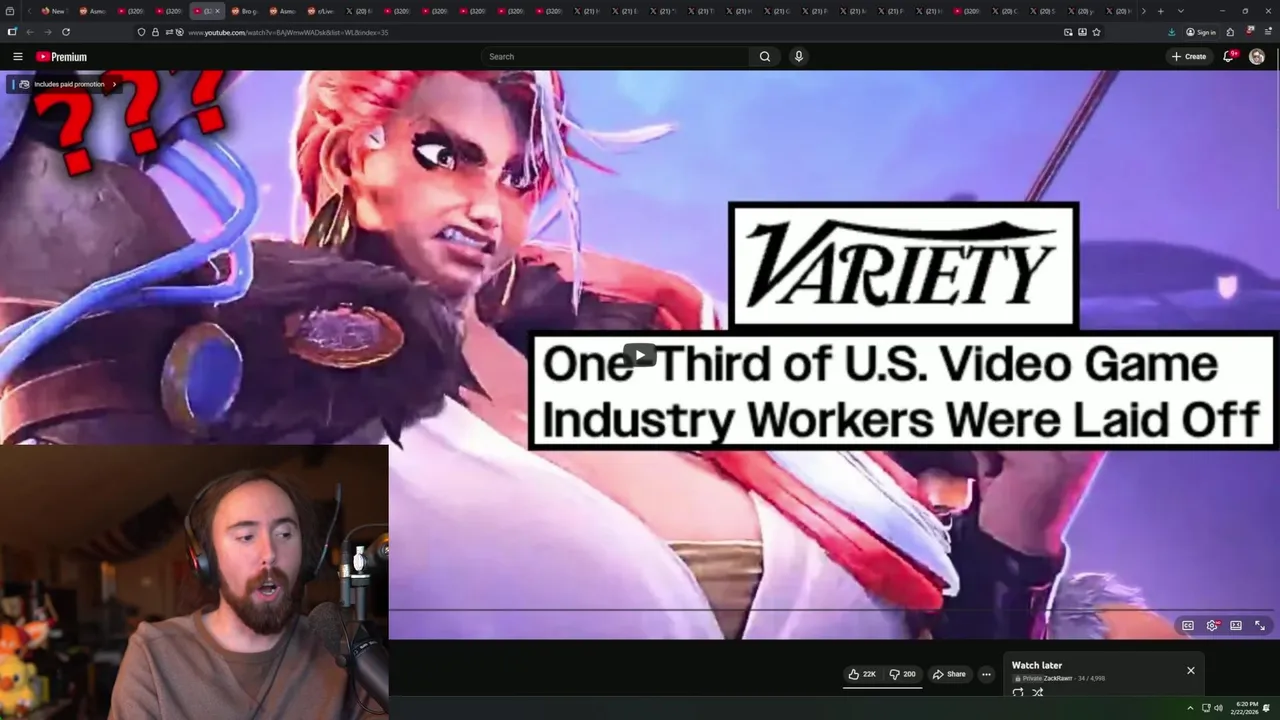This screenshot has width=1280, height=720.
Task: Toggle shuffle in Watch later playlist
Action: click(1037, 692)
